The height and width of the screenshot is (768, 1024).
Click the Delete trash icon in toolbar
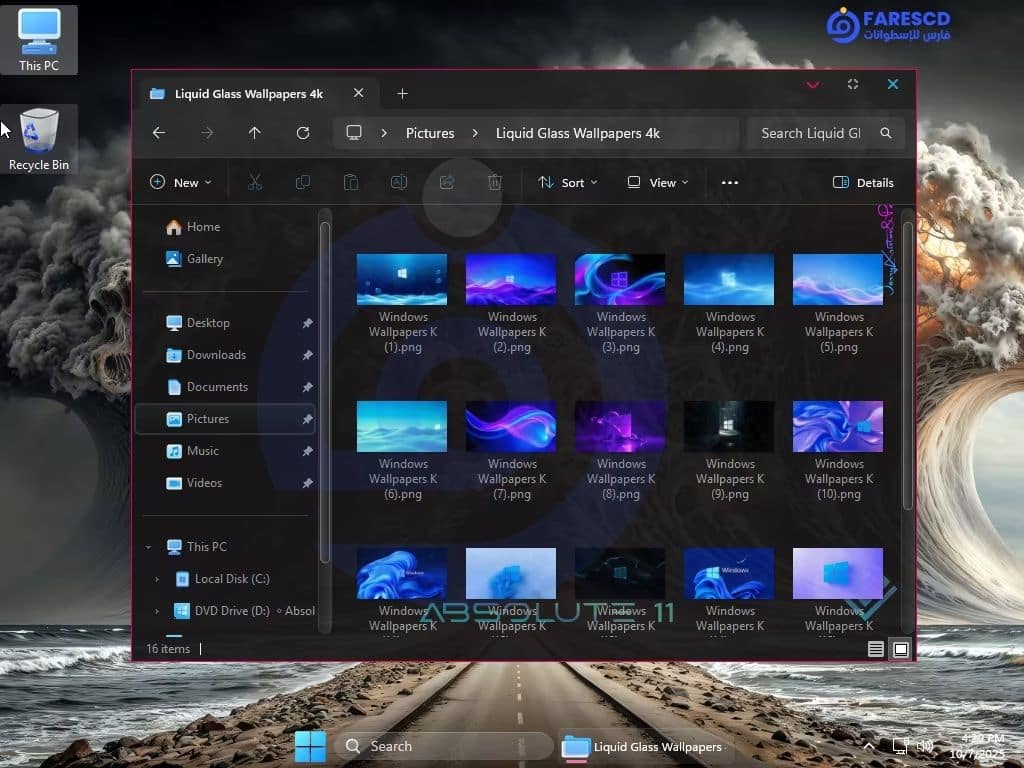[x=494, y=182]
